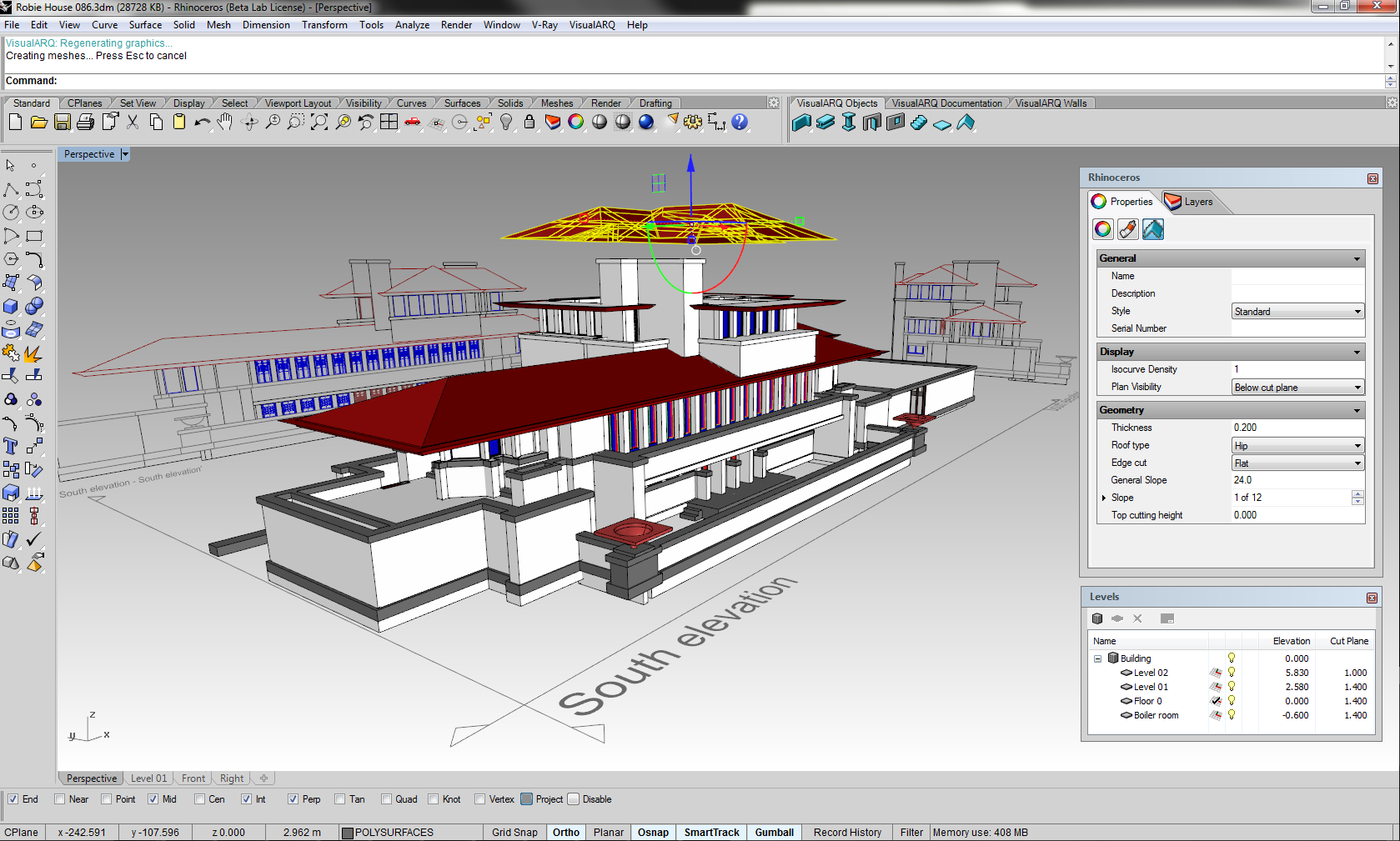This screenshot has width=1400, height=841.
Task: Open the Roof type dropdown showing Hip
Action: coord(1297,445)
